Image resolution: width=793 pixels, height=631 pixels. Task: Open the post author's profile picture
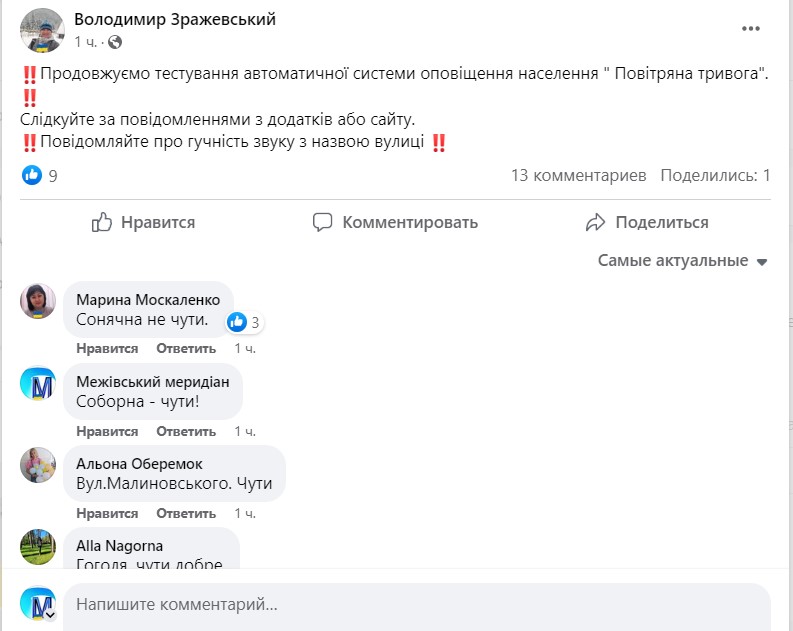[42, 30]
